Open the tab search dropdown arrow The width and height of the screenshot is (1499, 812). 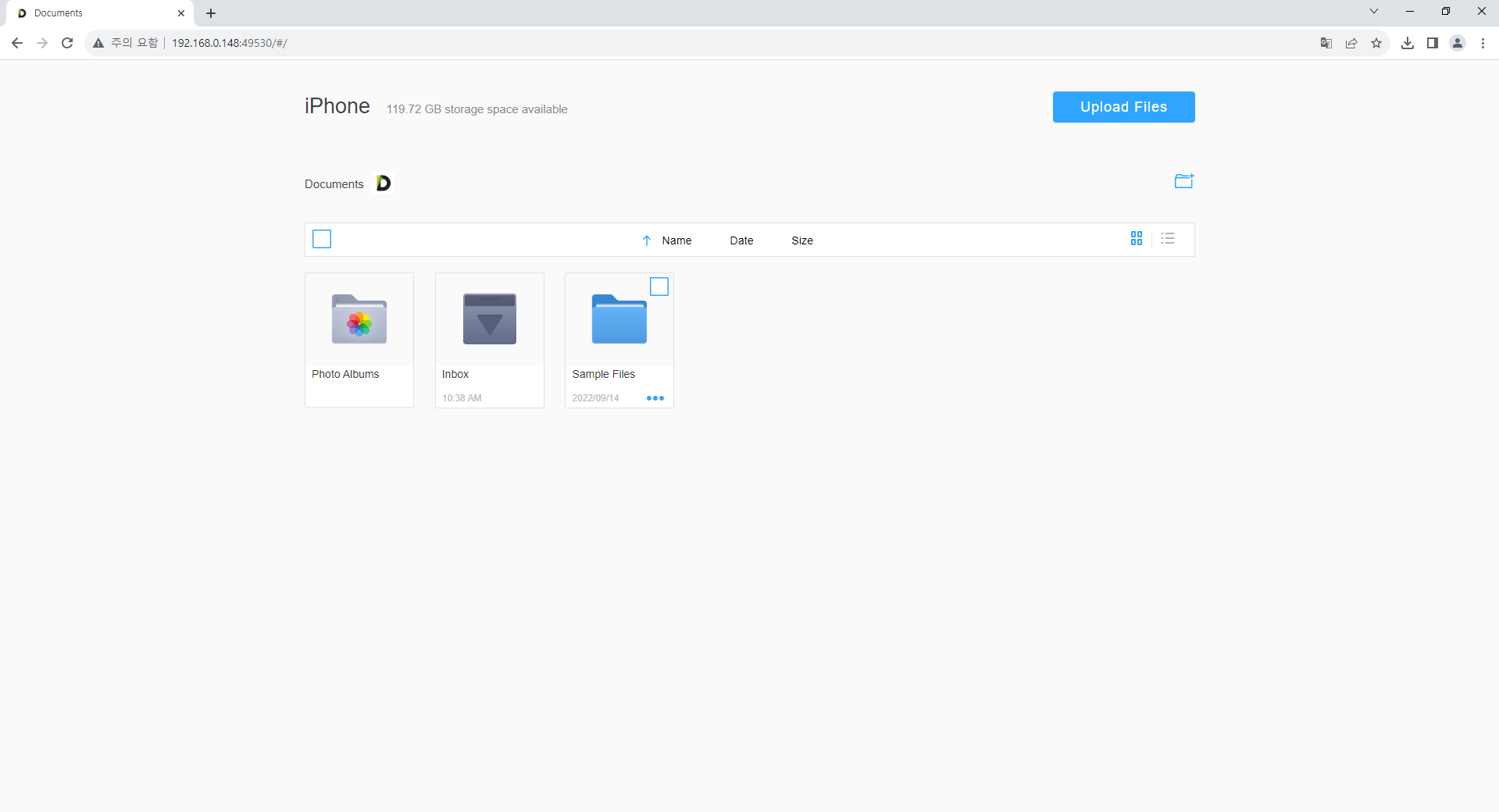click(x=1374, y=11)
